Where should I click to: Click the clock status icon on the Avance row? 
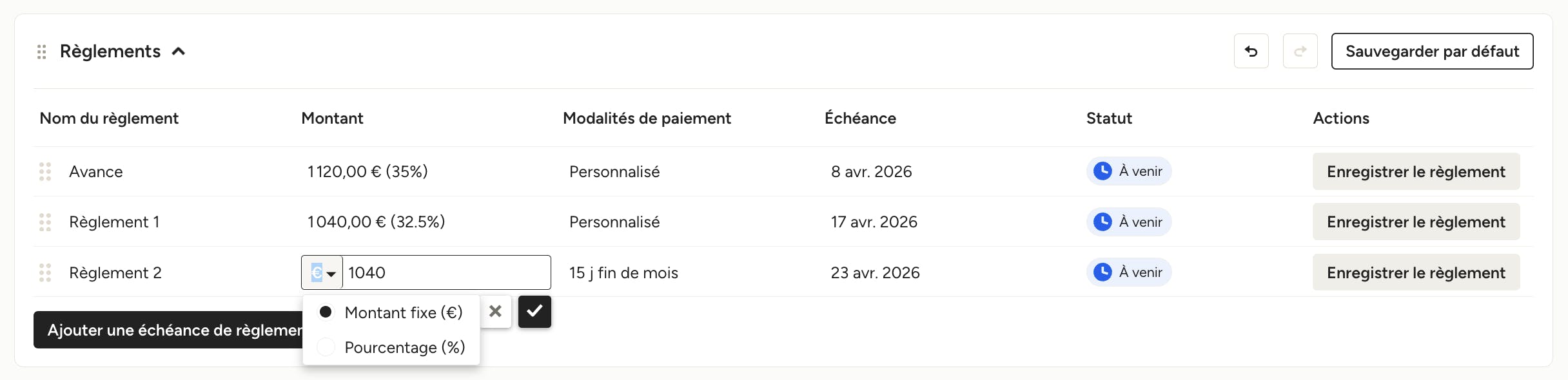1102,171
